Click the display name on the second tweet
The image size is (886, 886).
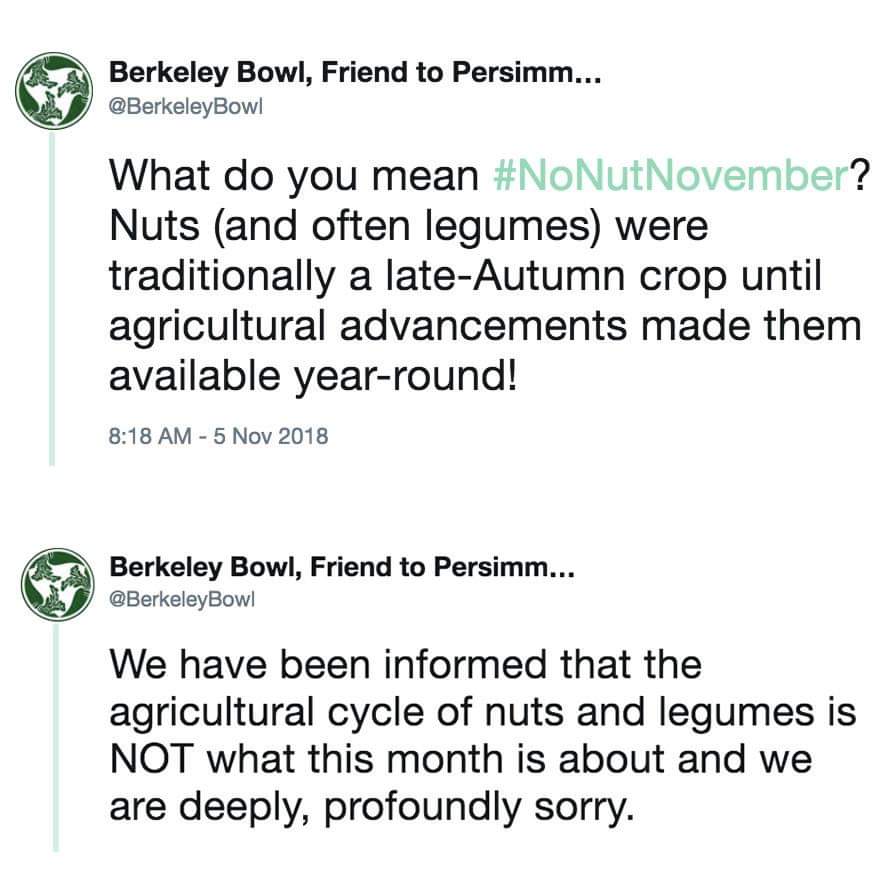tap(342, 567)
